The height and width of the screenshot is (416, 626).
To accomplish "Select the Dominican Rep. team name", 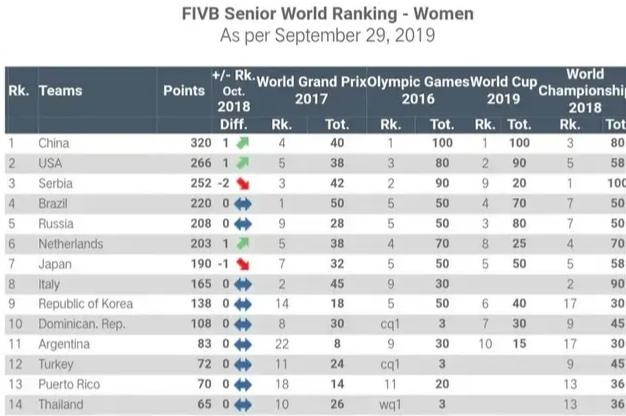I will point(82,324).
